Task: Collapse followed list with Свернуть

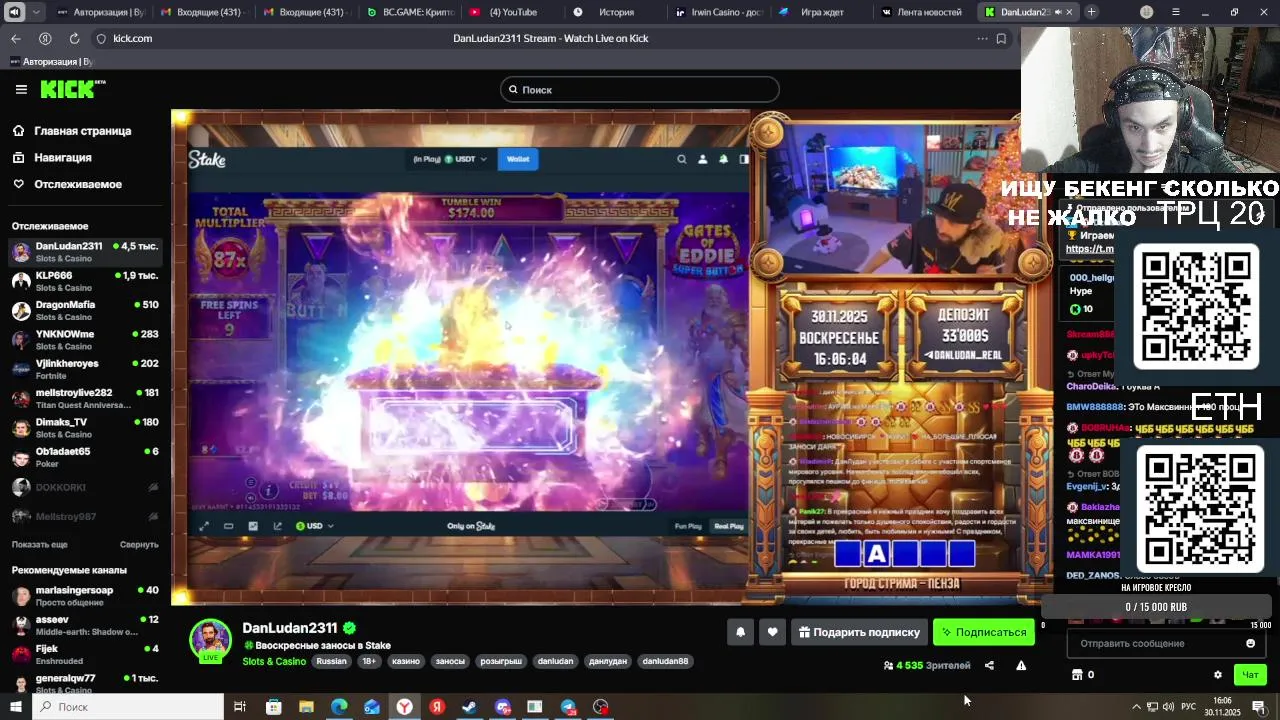Action: (139, 544)
